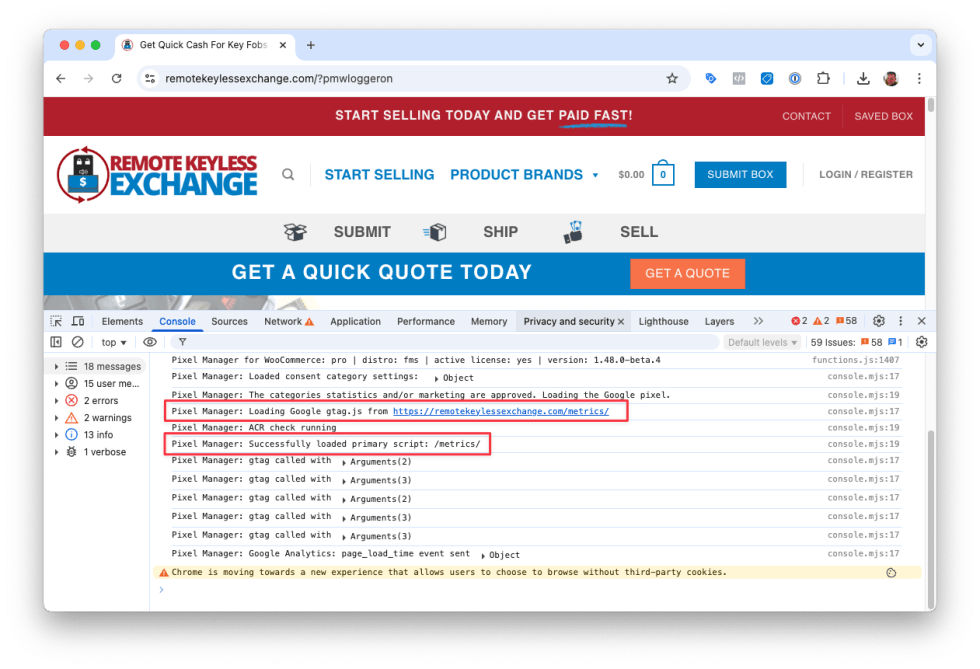Image resolution: width=980 pixels, height=669 pixels.
Task: Switch to the Sources tab
Action: [x=229, y=321]
